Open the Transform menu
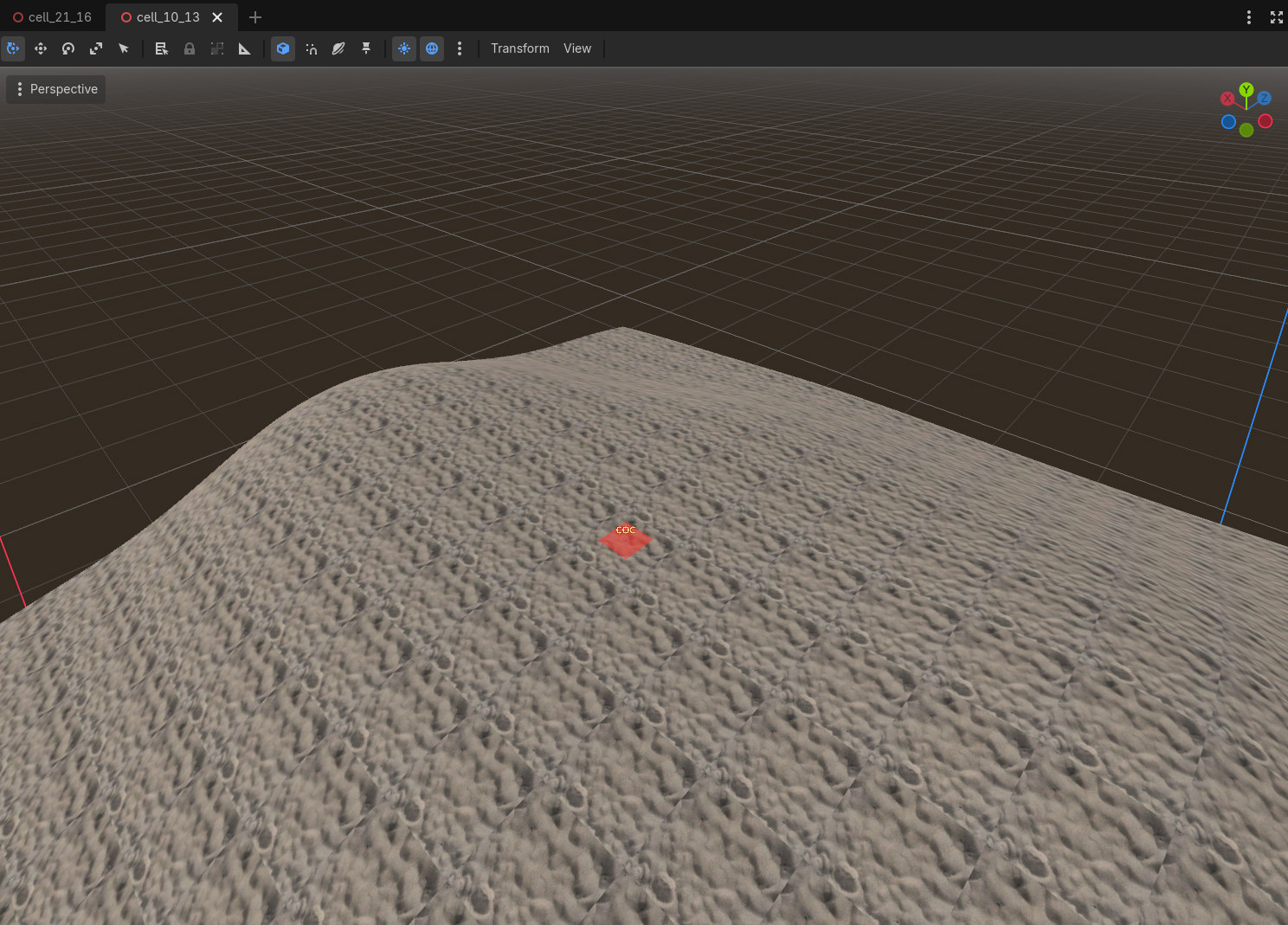The height and width of the screenshot is (925, 1288). coord(520,48)
